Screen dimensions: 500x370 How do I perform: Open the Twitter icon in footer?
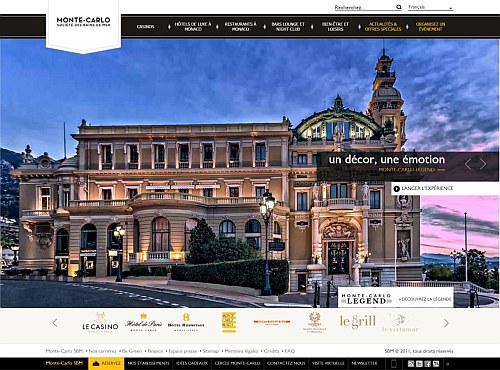[419, 364]
